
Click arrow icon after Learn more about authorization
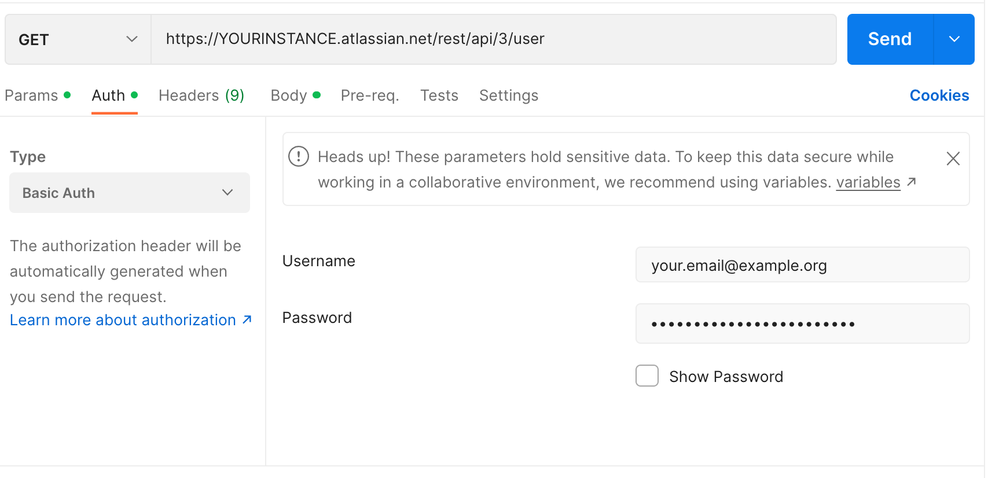(x=247, y=320)
